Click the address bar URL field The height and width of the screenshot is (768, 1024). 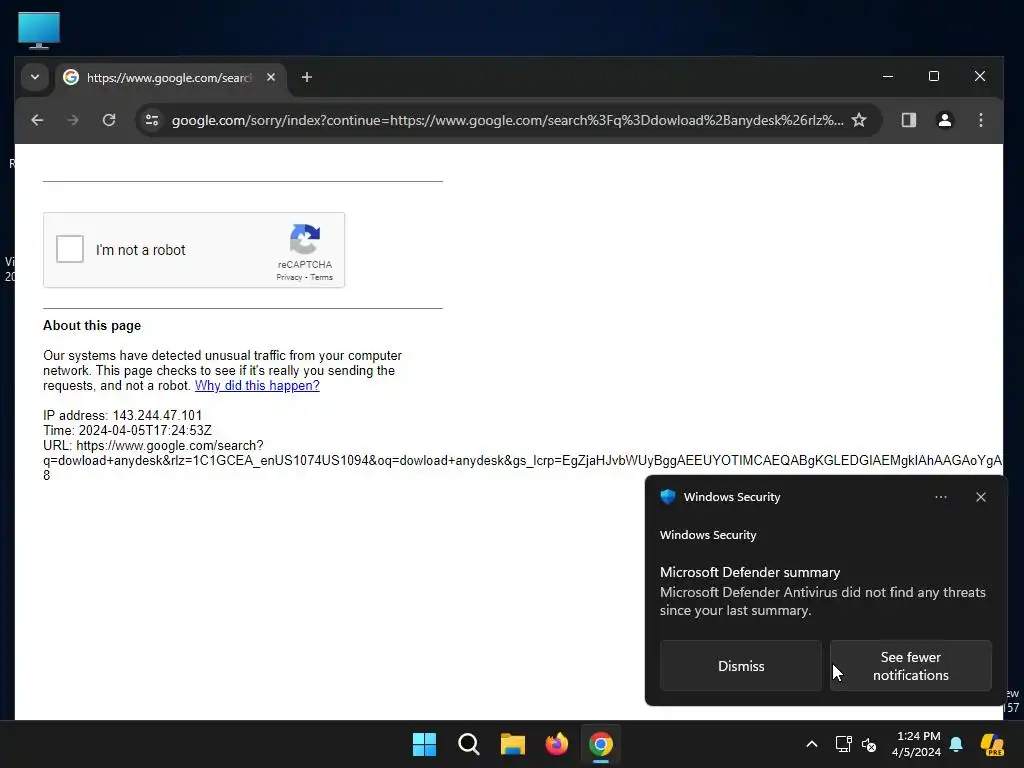pyautogui.click(x=507, y=120)
